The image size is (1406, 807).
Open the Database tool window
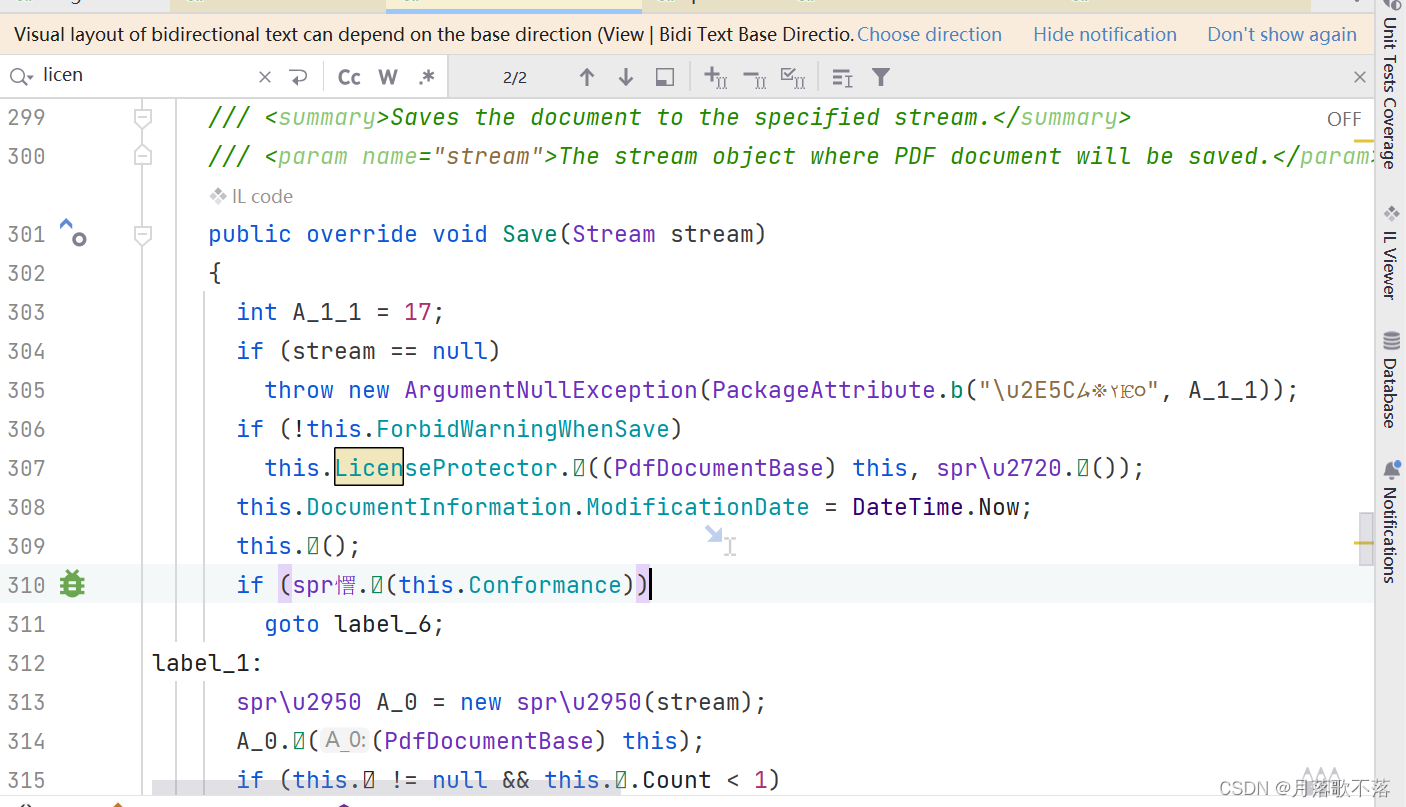click(1390, 381)
